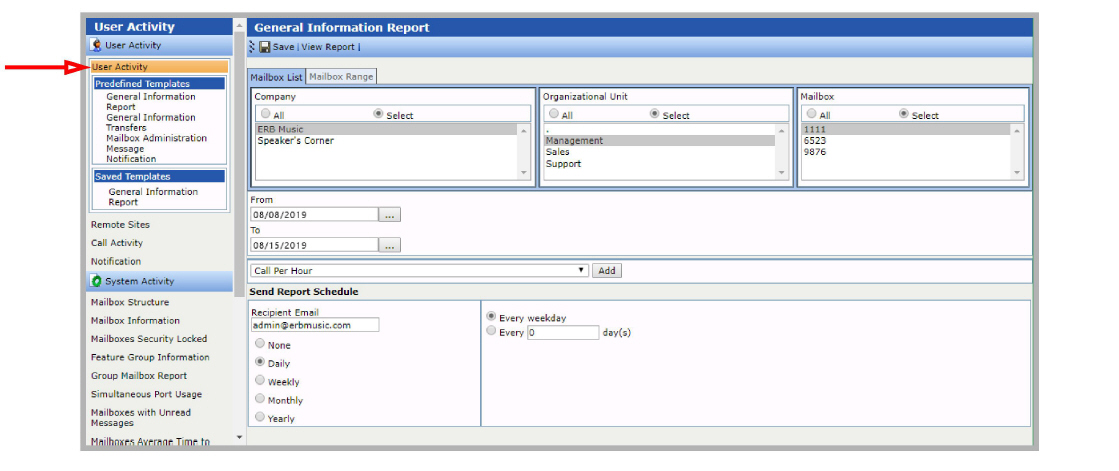
Task: Select Management in Organizational Unit list
Action: pos(659,141)
